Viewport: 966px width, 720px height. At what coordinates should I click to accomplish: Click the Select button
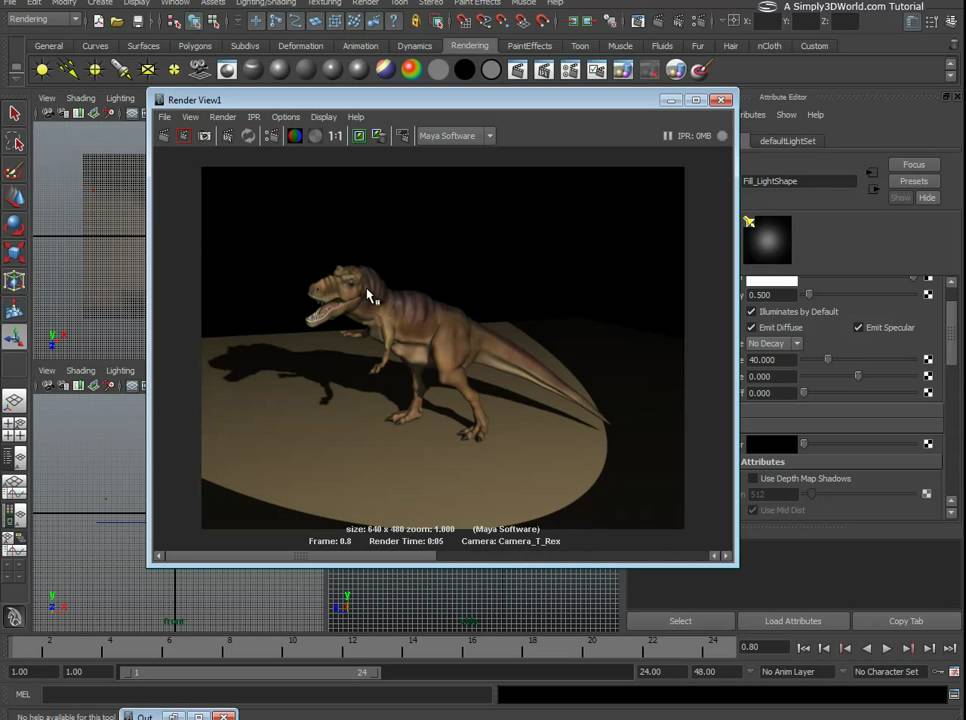680,621
